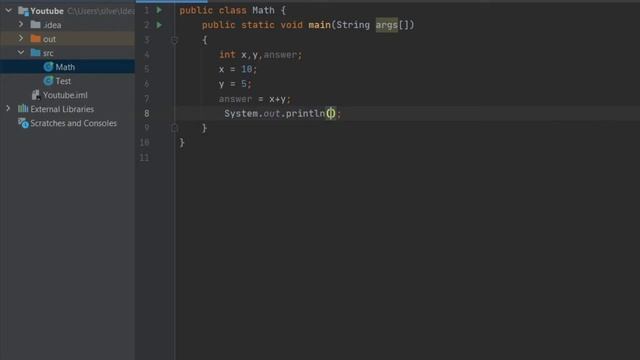The height and width of the screenshot is (360, 640).
Task: Expand the .idea folder
Action: 21,24
